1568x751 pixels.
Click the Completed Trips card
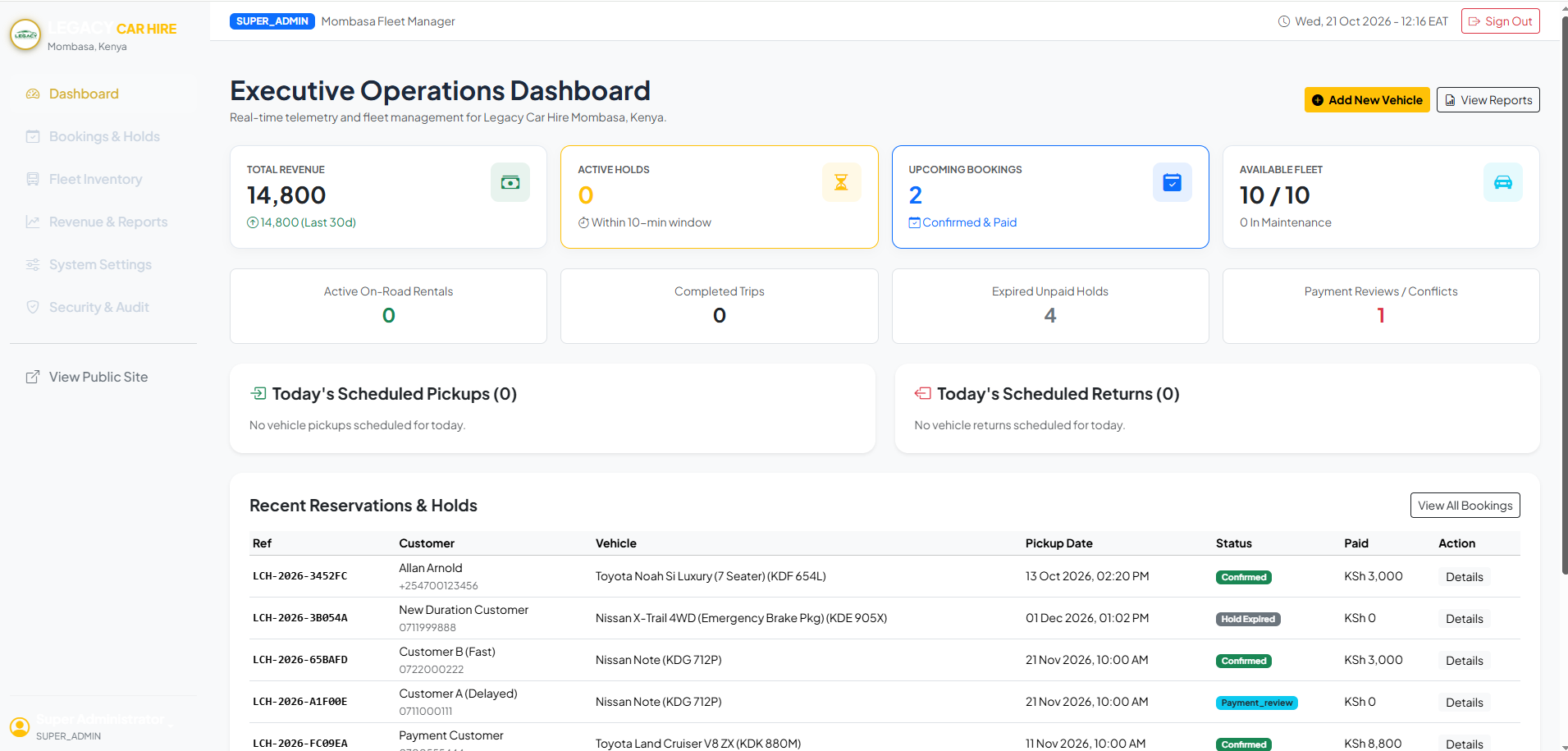720,306
